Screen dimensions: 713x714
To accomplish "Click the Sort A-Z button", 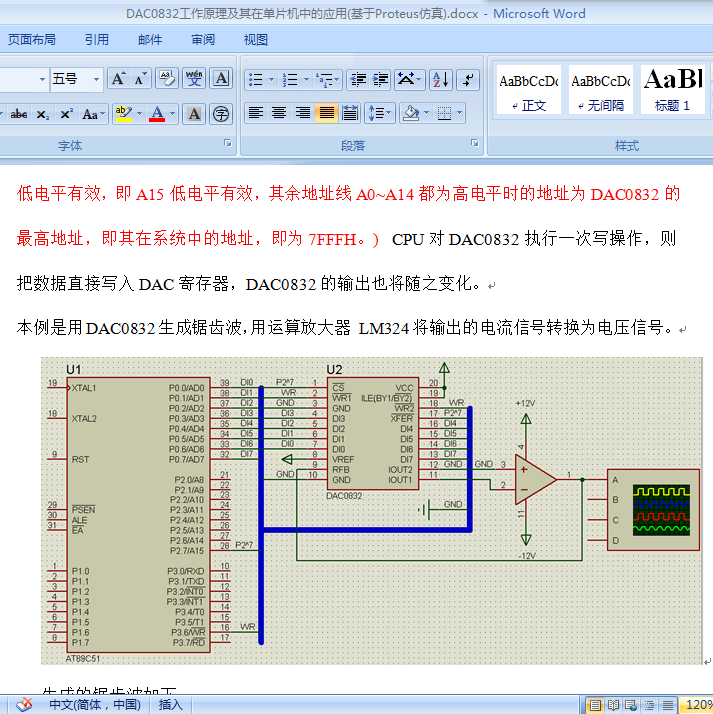I will (x=441, y=80).
